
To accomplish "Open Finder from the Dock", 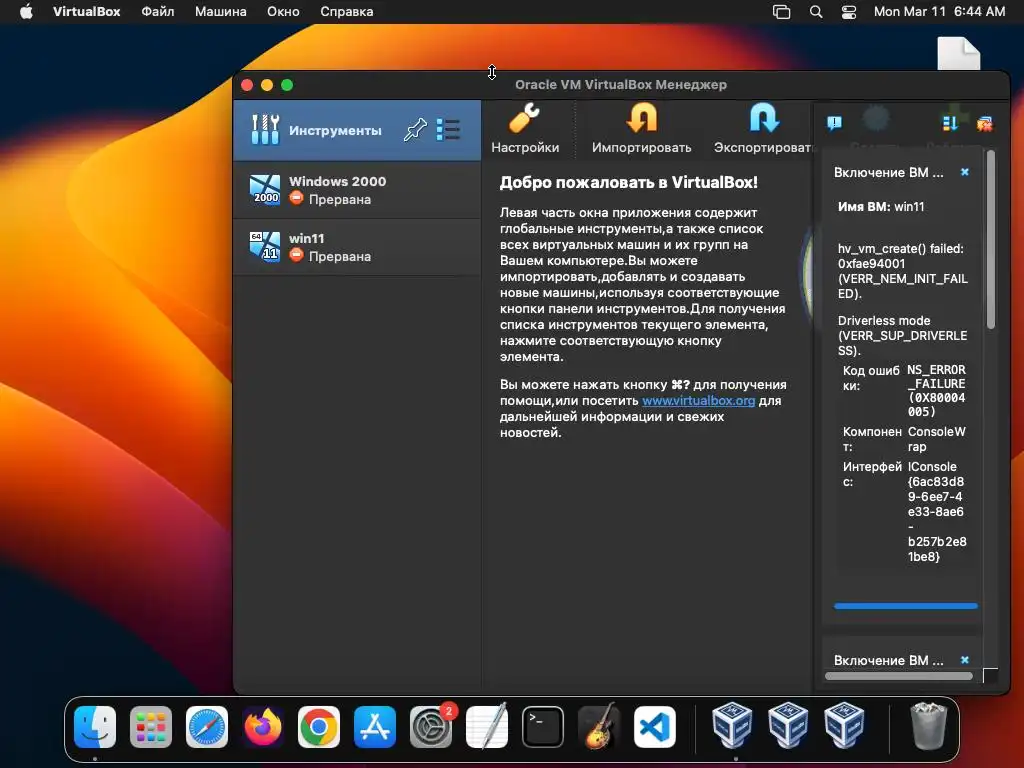I will (95, 727).
